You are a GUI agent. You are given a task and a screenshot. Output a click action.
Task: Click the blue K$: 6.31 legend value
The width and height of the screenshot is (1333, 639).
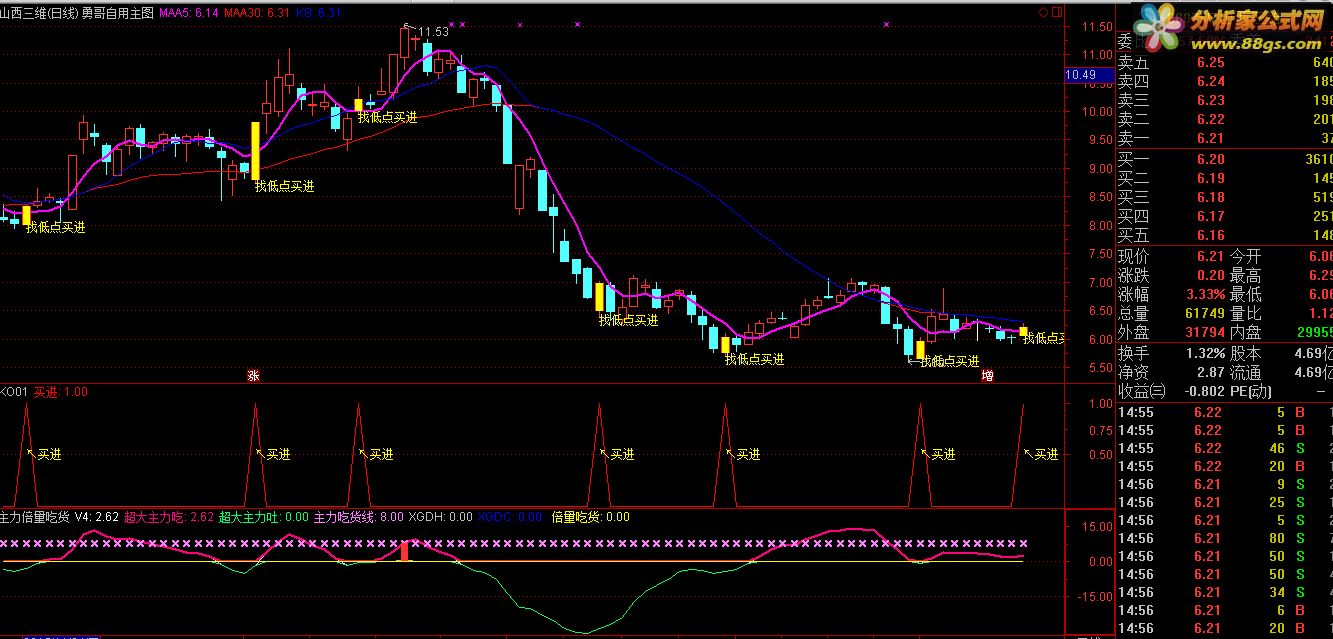318,13
